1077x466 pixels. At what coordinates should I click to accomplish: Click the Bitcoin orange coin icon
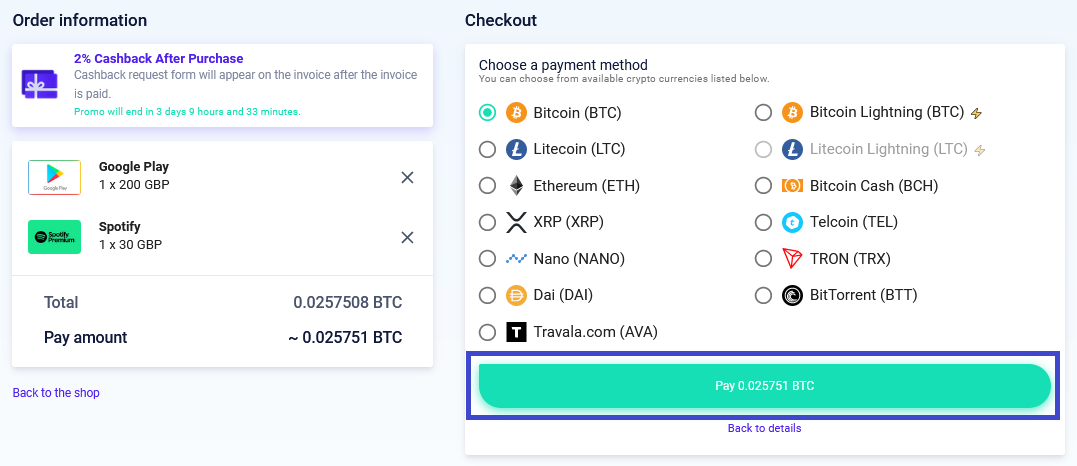pos(517,113)
